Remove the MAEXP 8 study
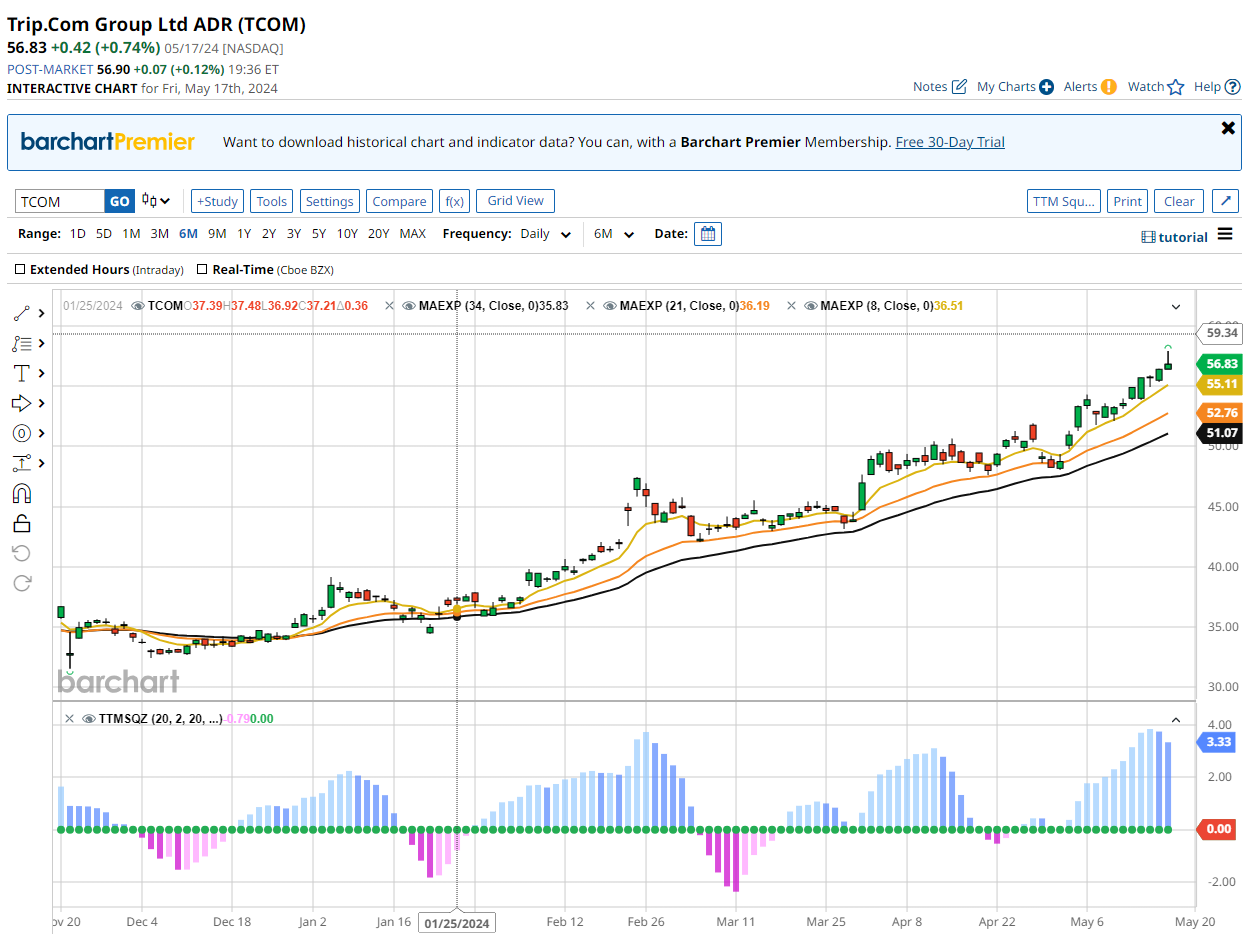Viewport: 1251px width, 950px height. [x=791, y=306]
